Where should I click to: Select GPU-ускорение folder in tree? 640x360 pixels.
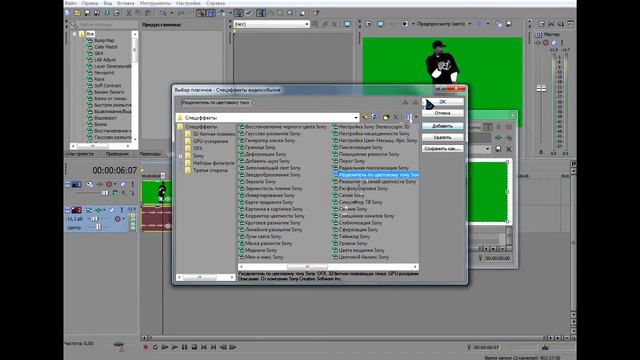tap(210, 141)
